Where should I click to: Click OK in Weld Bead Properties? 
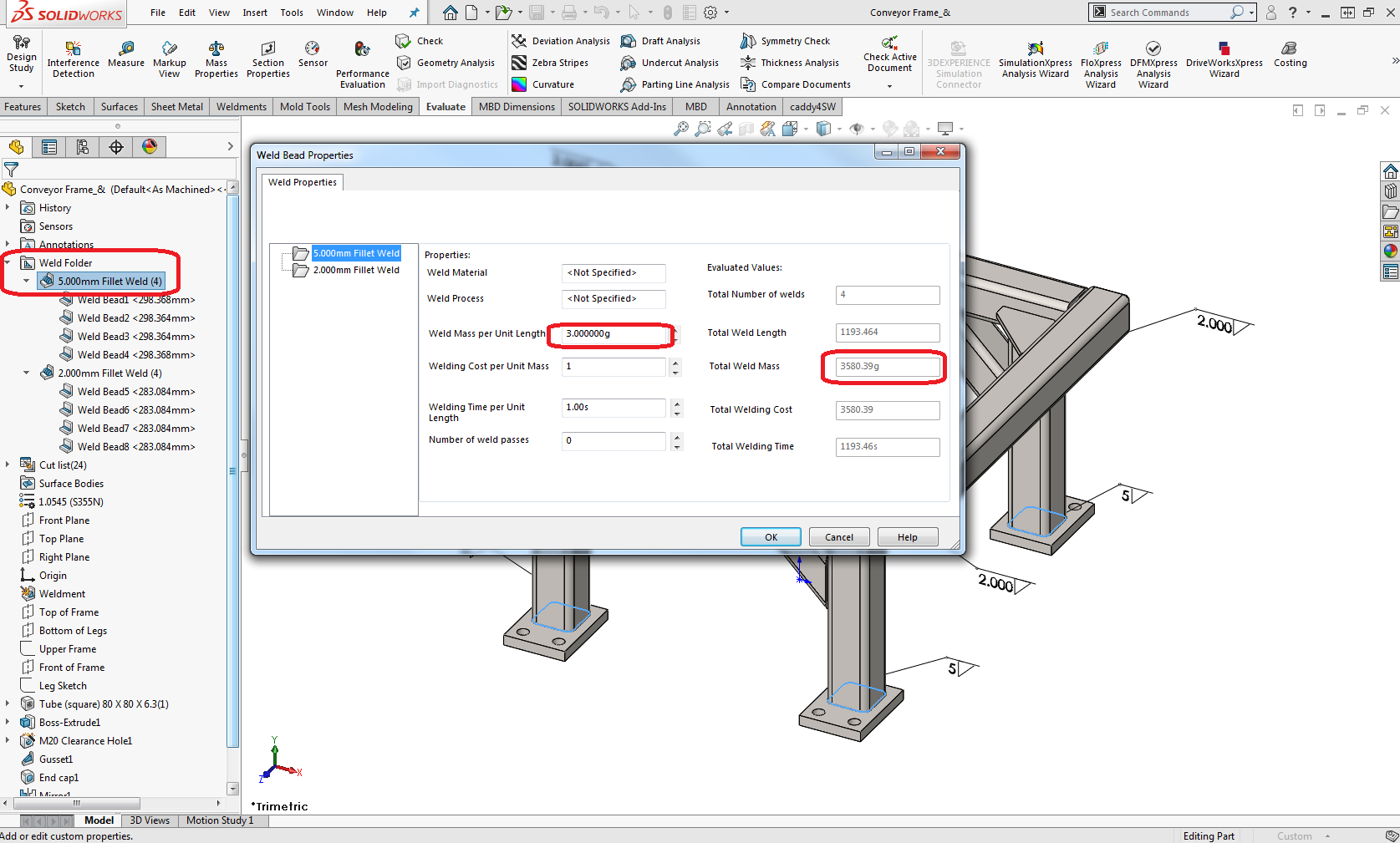pos(770,537)
